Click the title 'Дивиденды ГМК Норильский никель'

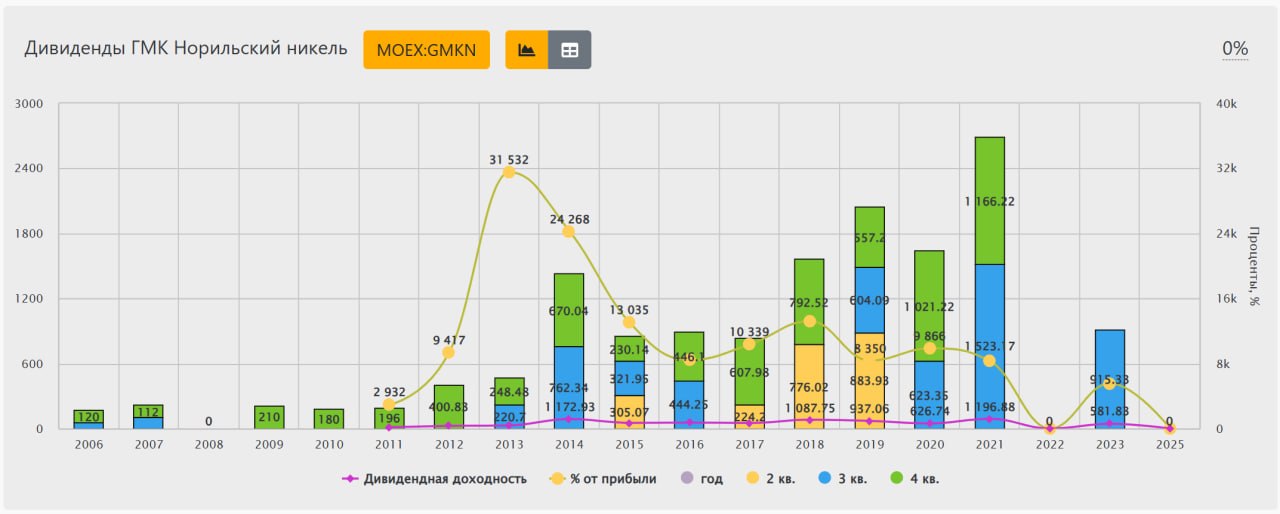[186, 48]
